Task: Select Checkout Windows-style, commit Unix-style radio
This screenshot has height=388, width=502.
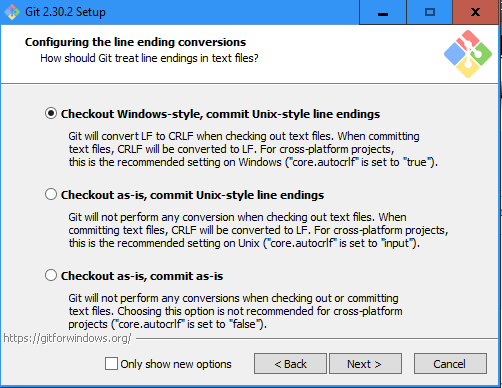Action: point(51,114)
